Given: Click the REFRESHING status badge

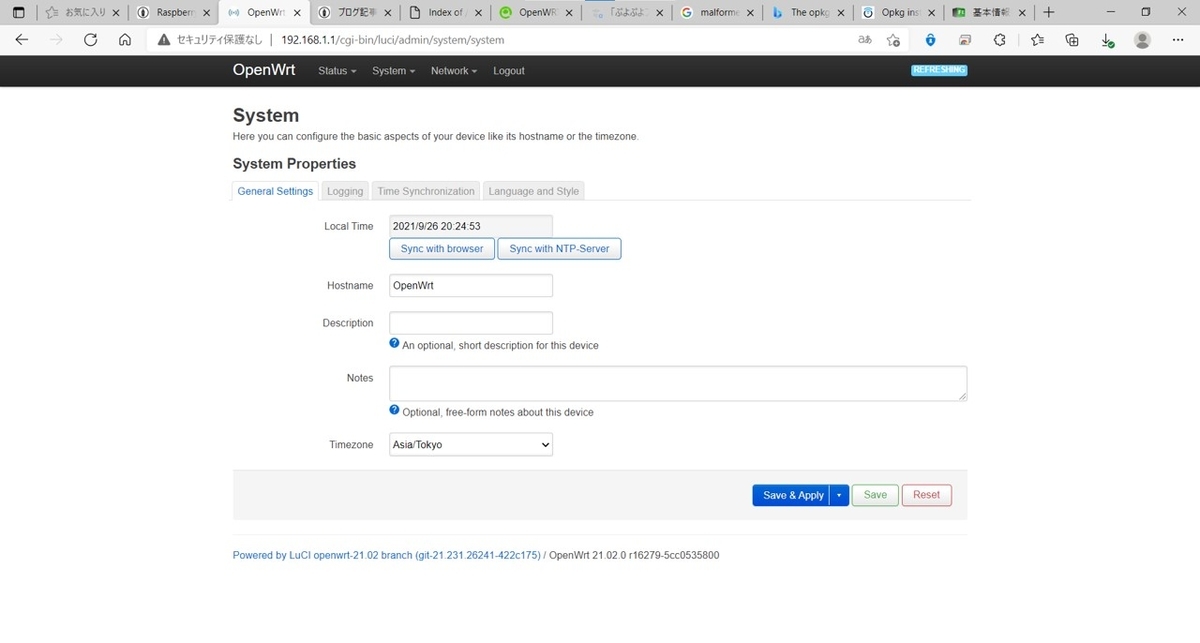Looking at the screenshot, I should 939,70.
